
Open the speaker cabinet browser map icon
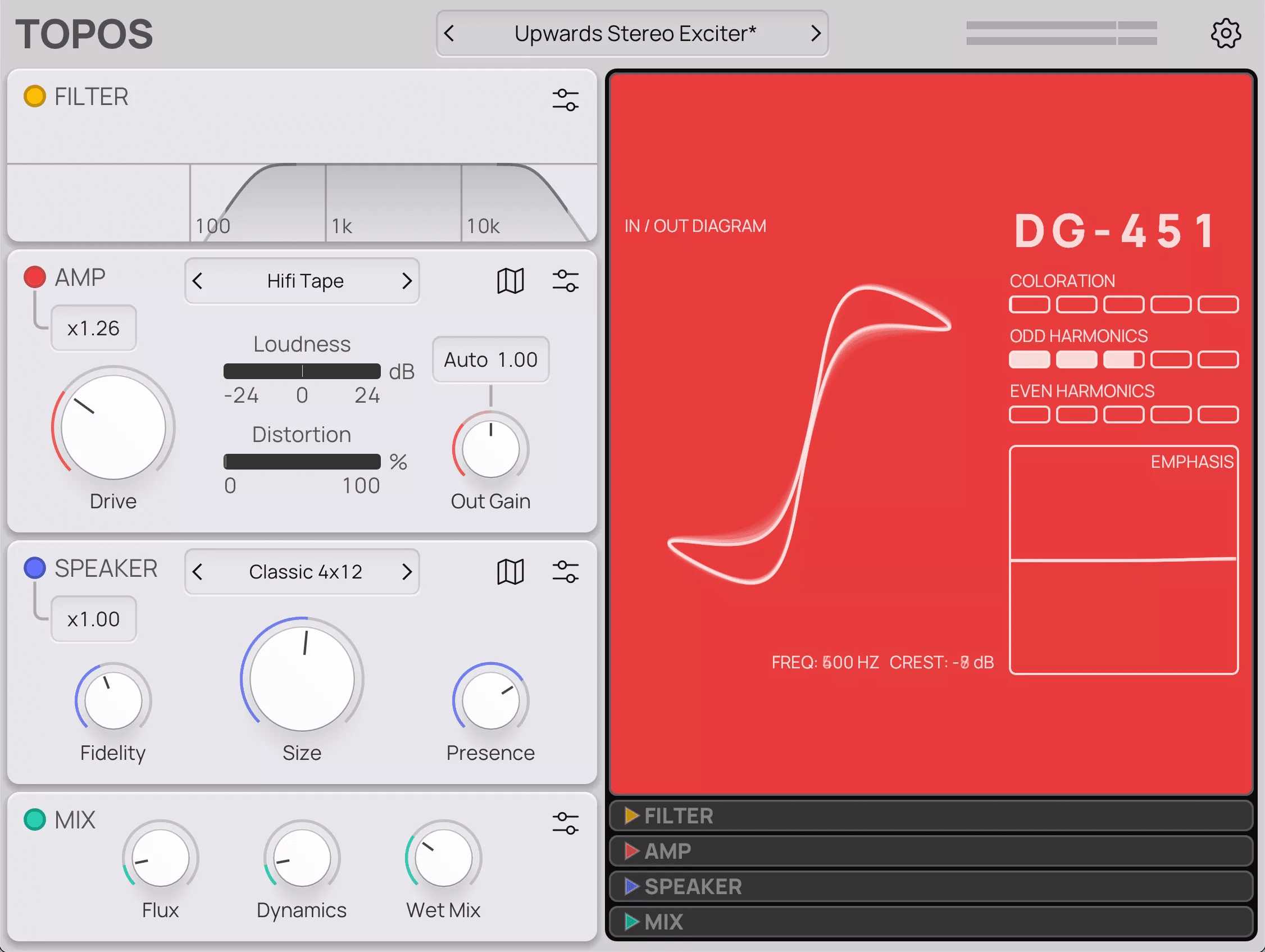pyautogui.click(x=511, y=572)
